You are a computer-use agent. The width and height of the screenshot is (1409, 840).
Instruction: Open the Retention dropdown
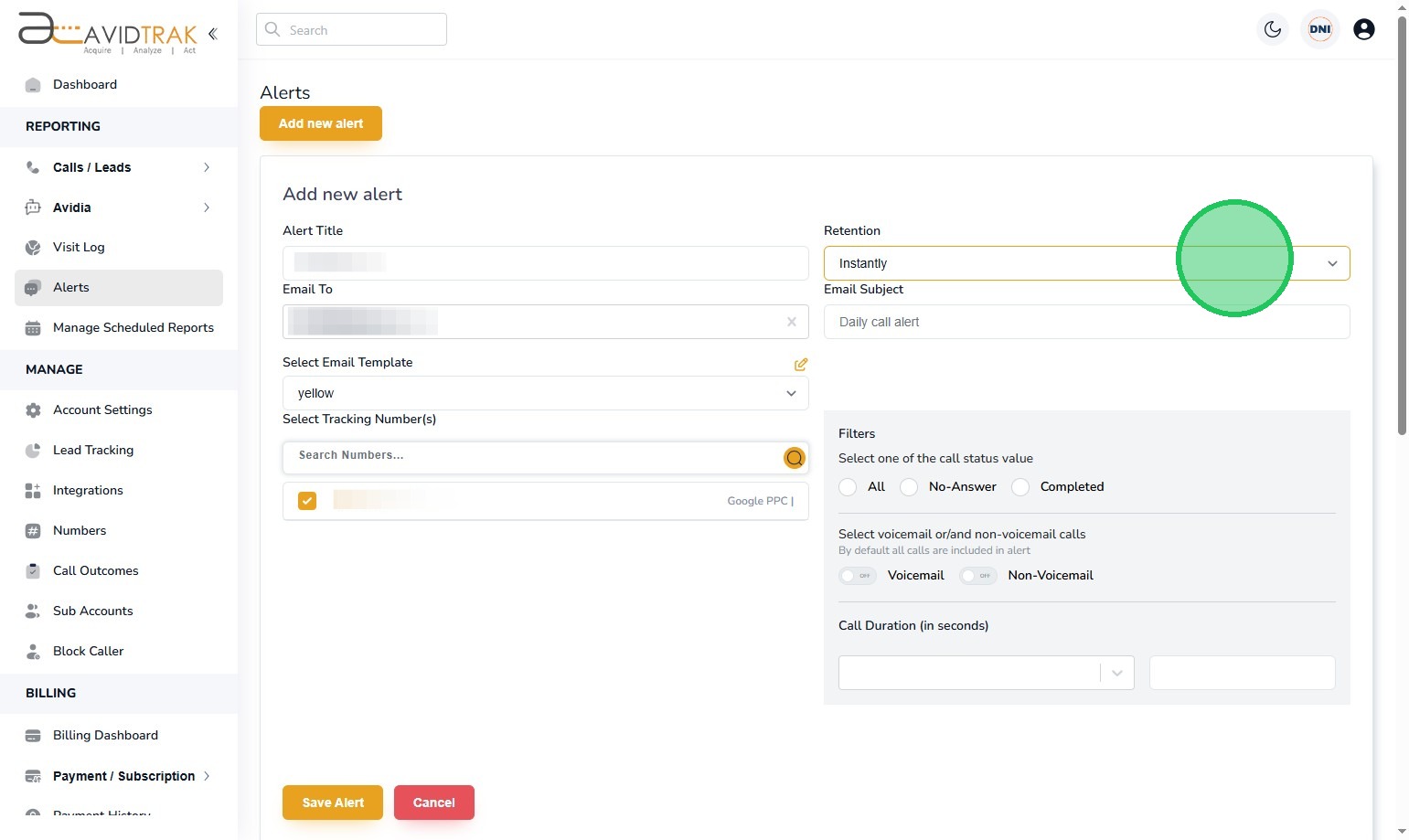tap(1086, 263)
